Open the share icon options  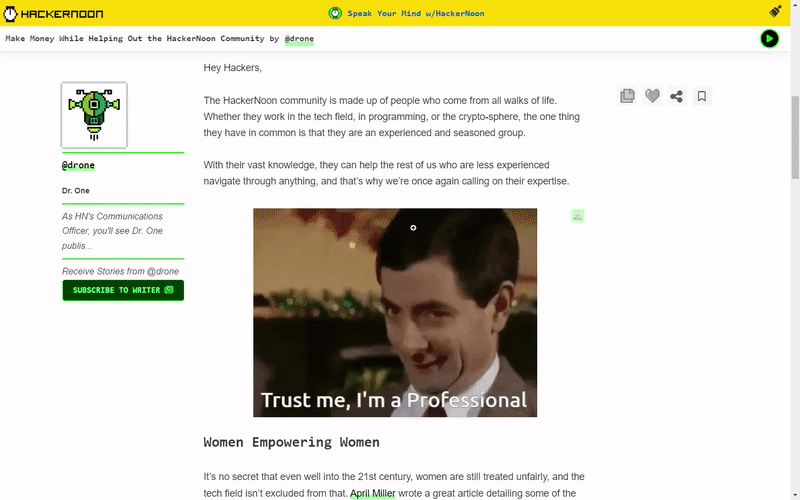point(677,96)
